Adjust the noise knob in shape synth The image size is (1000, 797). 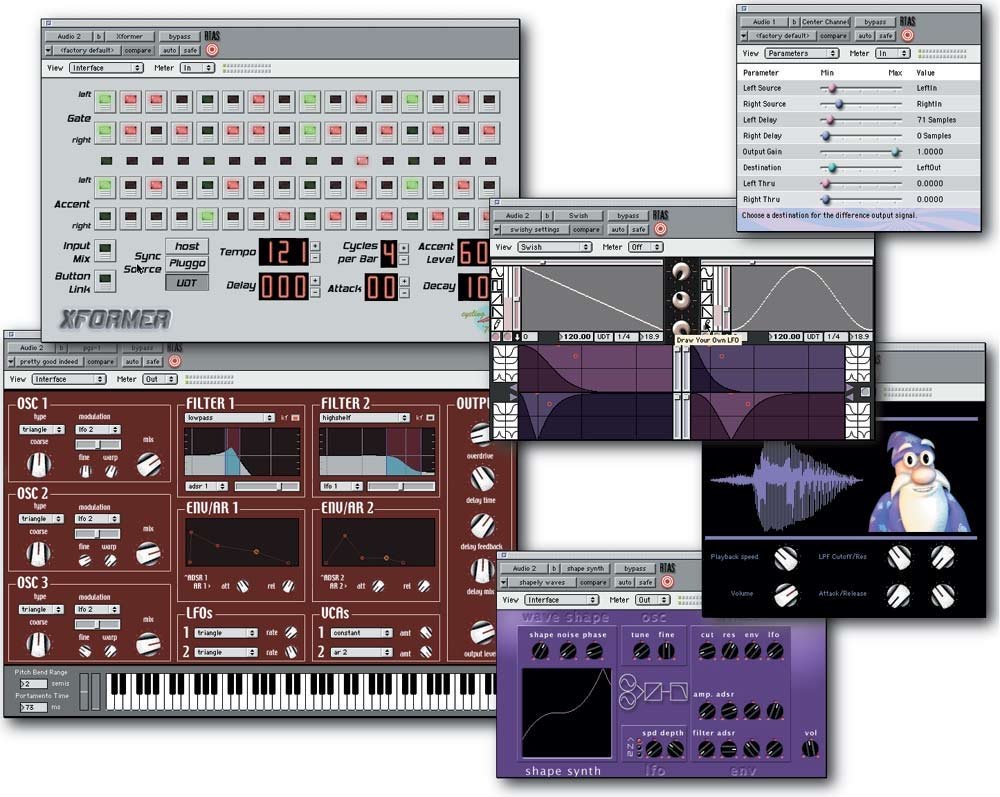[x=567, y=651]
